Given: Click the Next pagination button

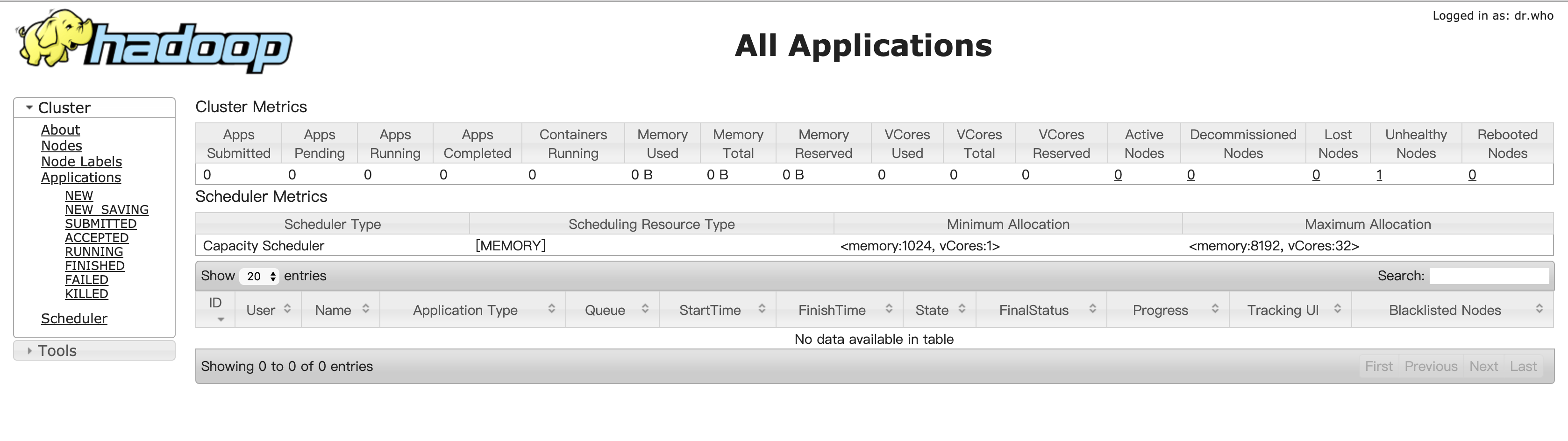Looking at the screenshot, I should coord(1483,366).
